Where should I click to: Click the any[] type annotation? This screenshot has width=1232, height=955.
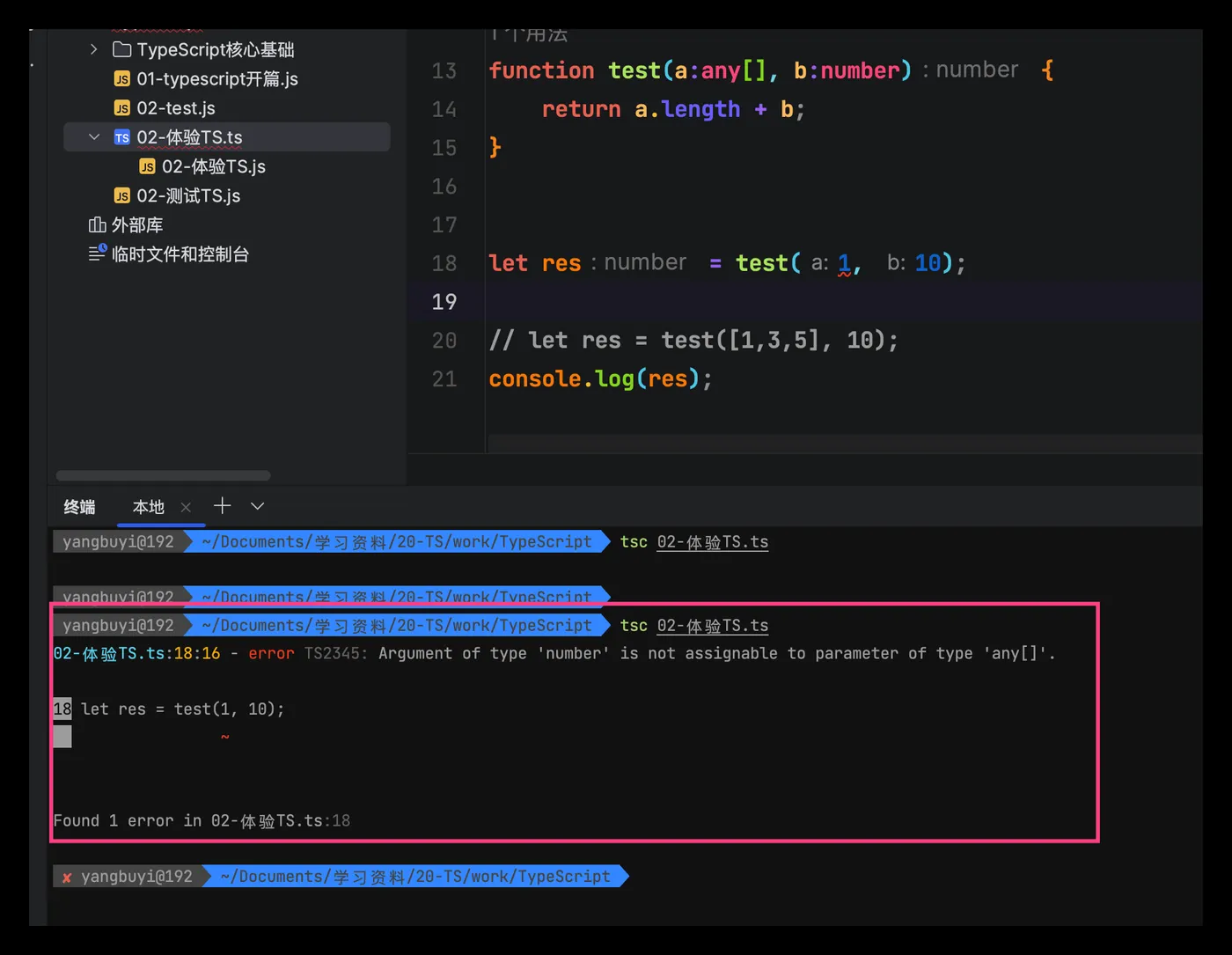(734, 70)
